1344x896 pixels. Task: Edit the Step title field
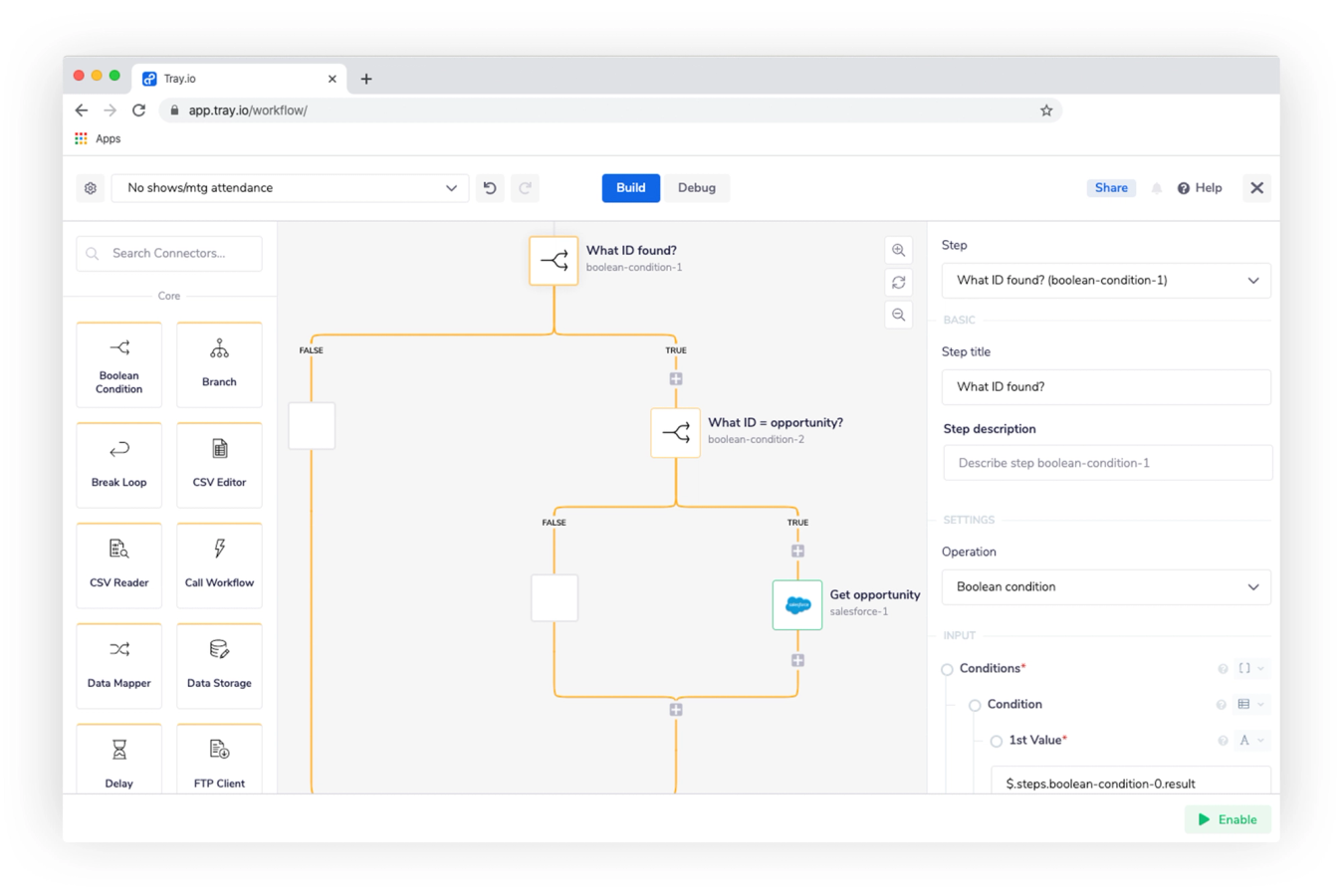click(x=1106, y=387)
